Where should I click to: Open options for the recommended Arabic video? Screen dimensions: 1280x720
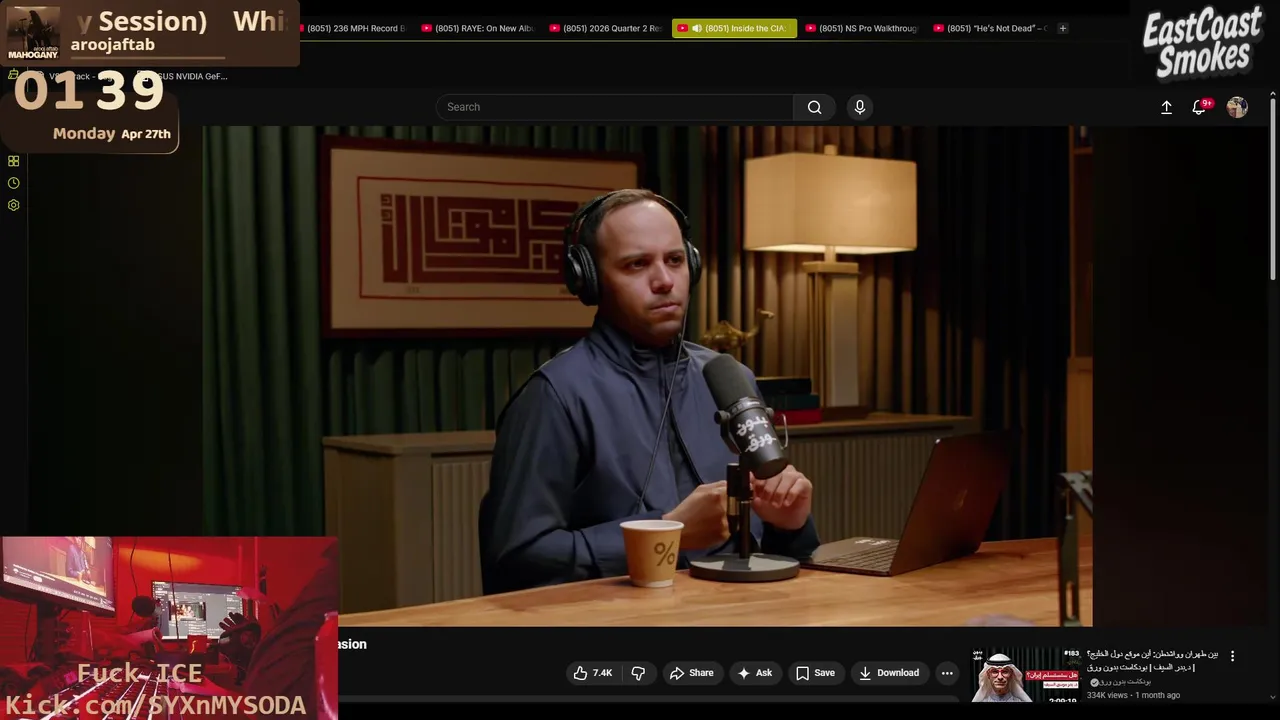tap(1232, 656)
